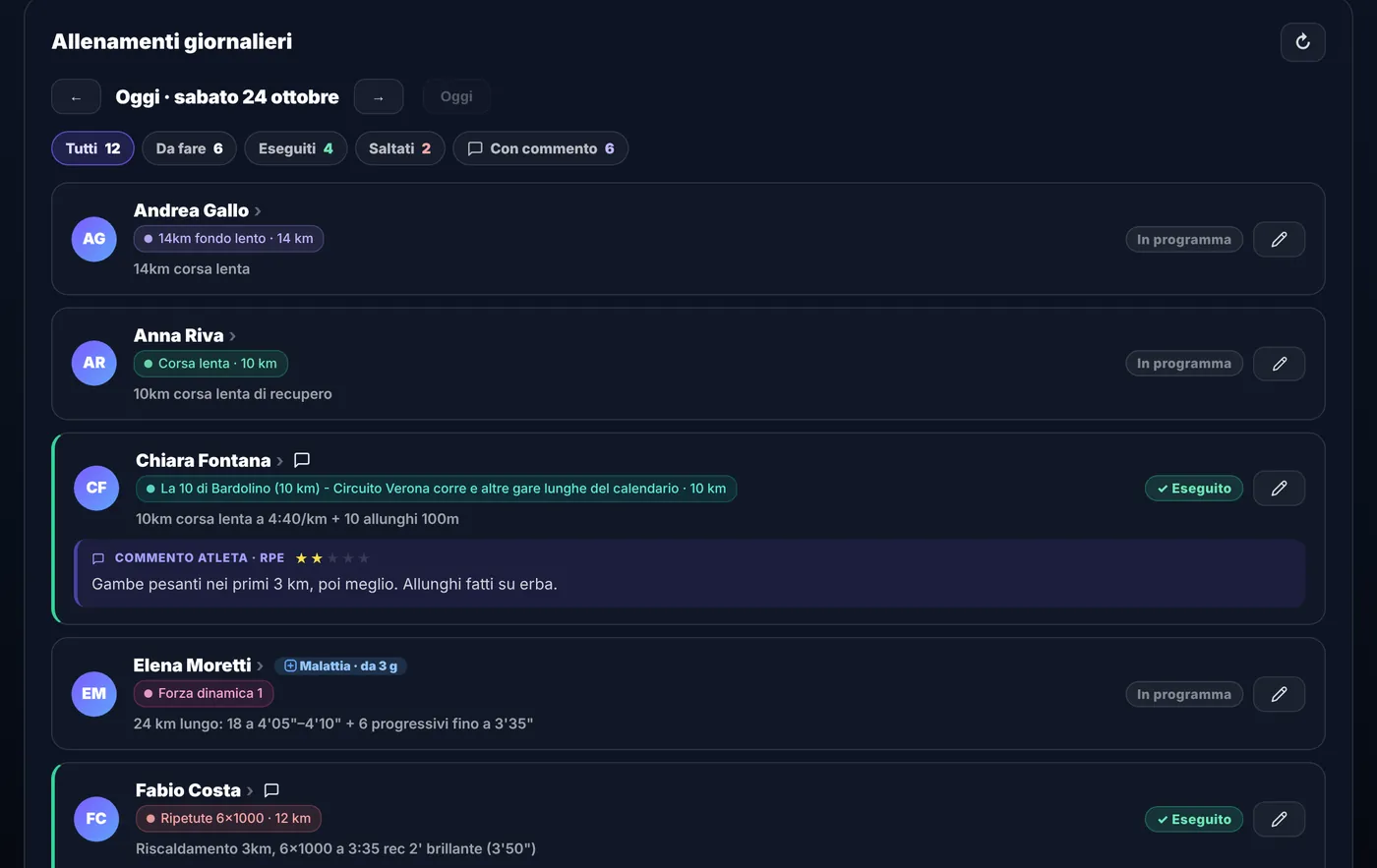
Task: Select the Tutti 12 filter
Action: click(x=92, y=148)
